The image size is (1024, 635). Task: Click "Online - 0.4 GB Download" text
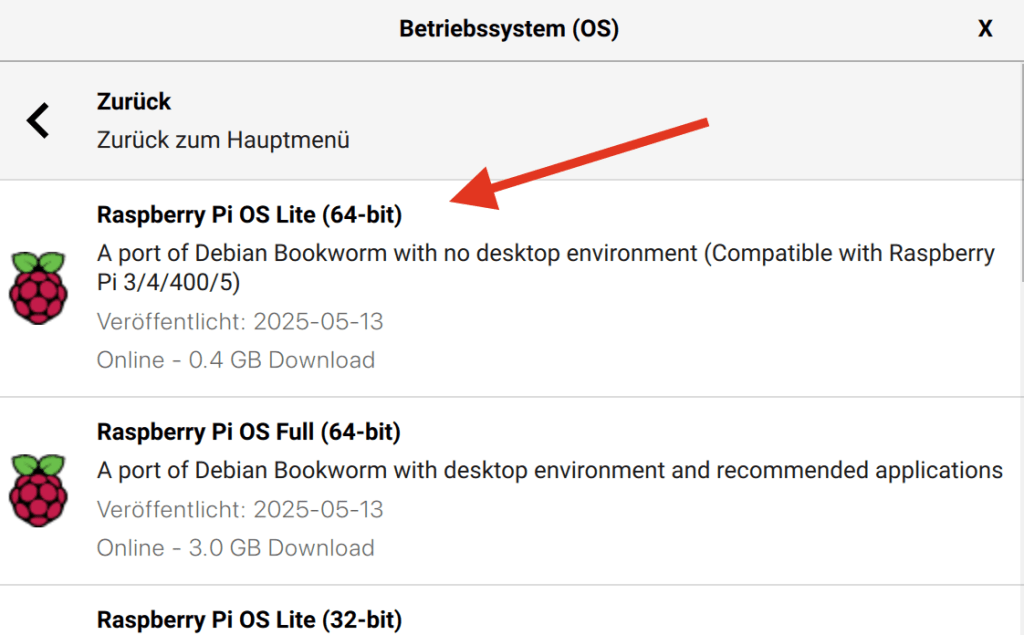click(x=236, y=360)
